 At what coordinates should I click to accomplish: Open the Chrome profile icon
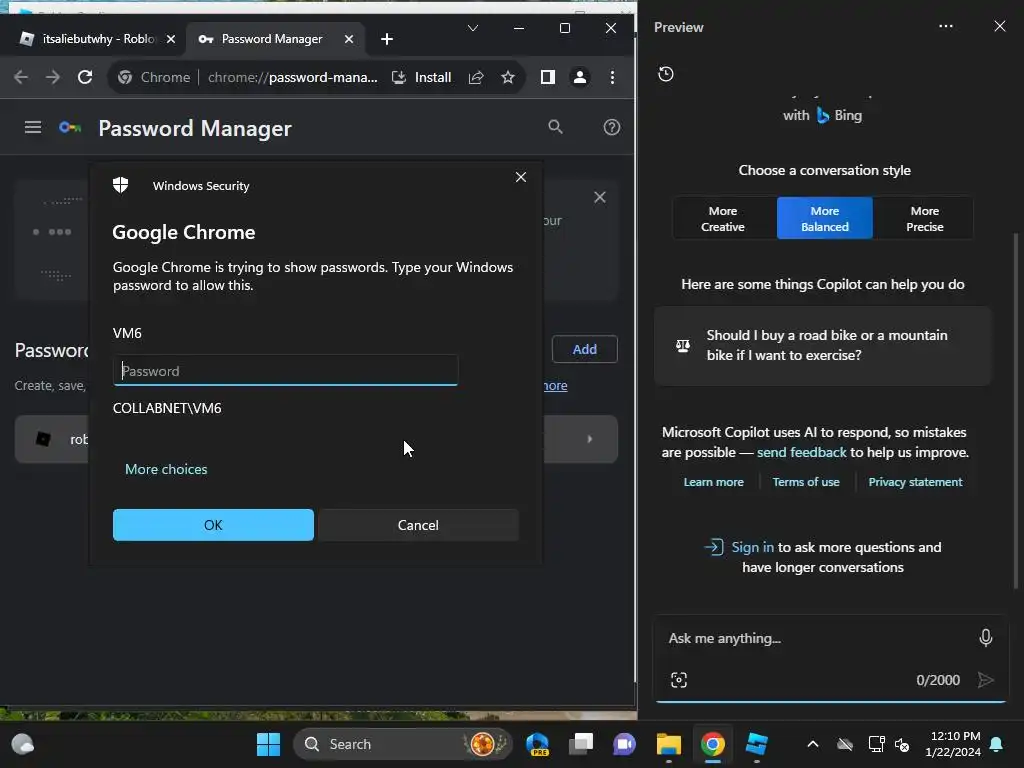click(x=579, y=77)
